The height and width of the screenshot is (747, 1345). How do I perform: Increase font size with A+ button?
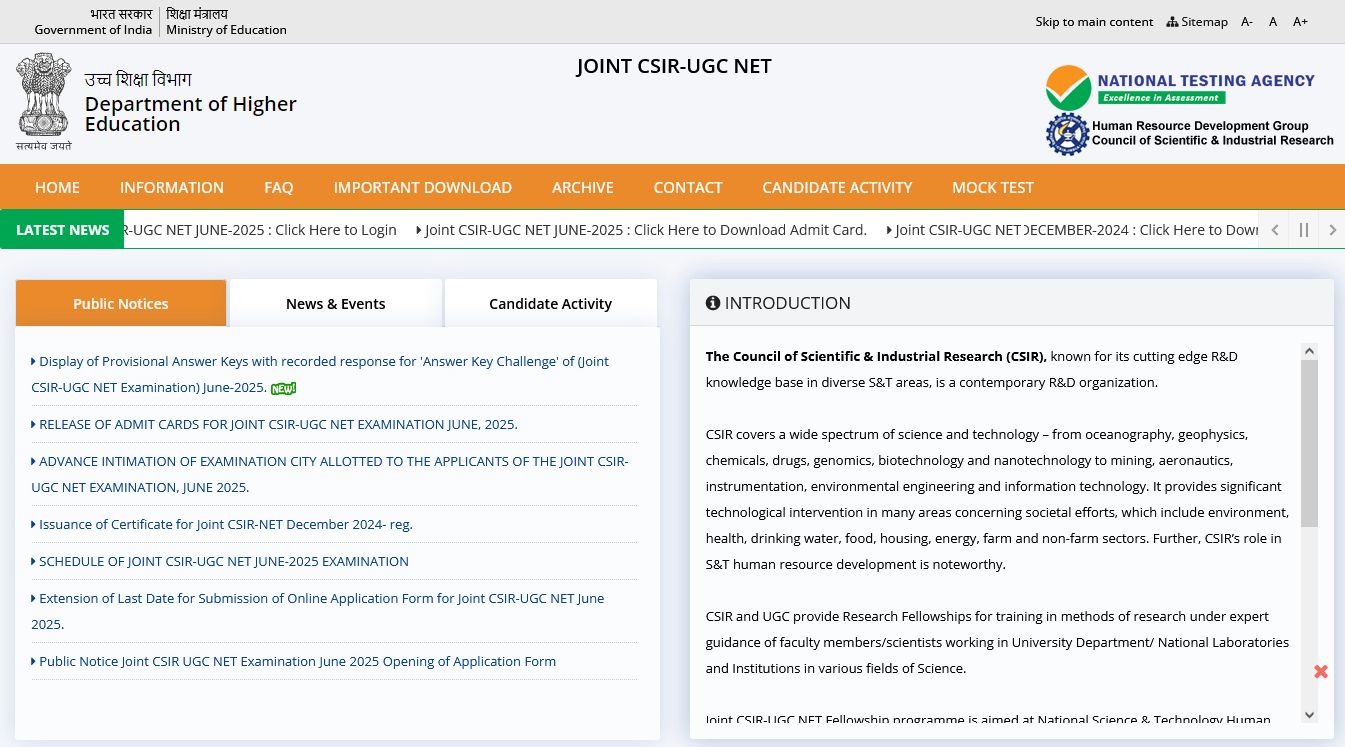1300,21
